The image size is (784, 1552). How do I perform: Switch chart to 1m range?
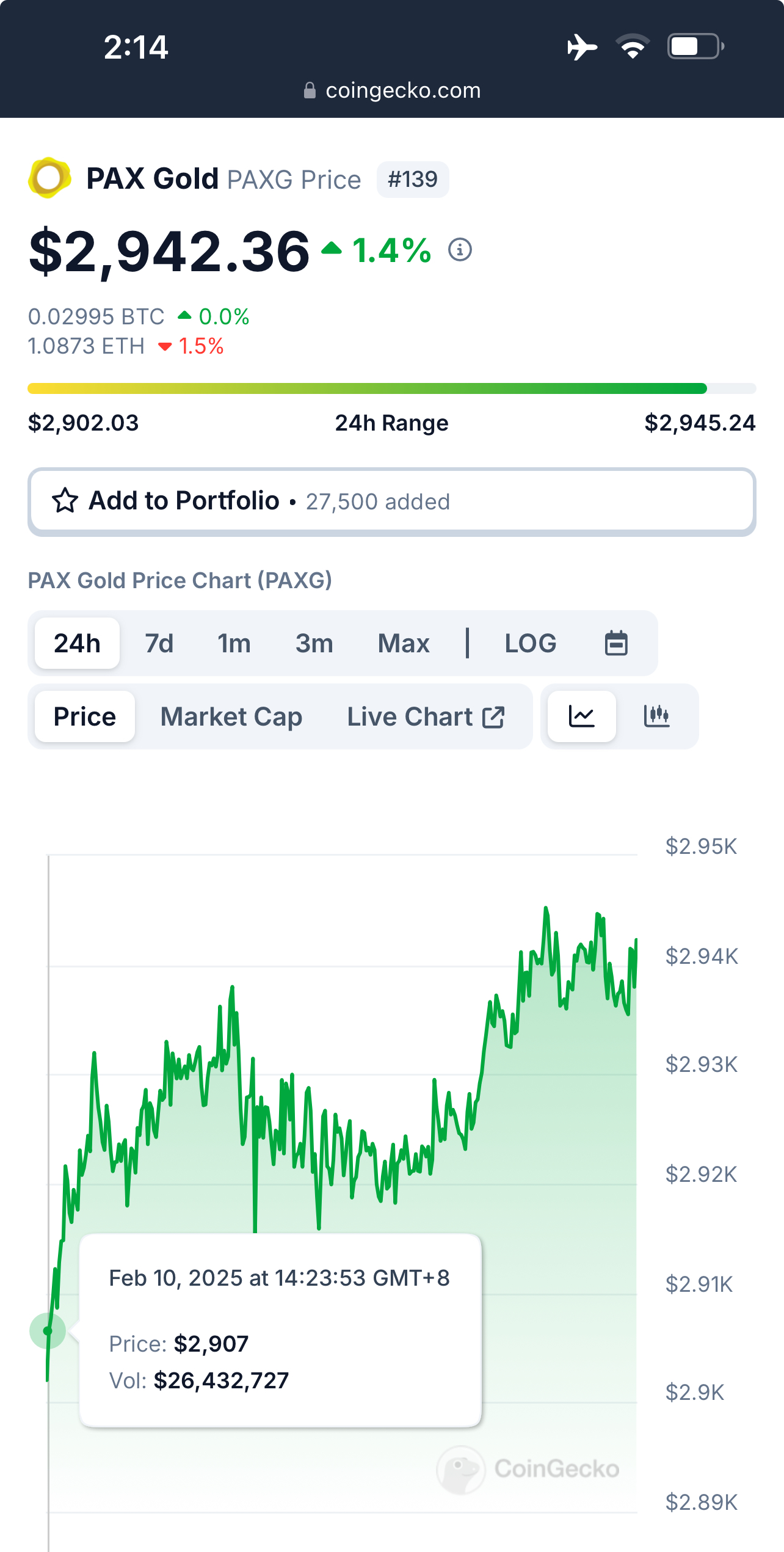pyautogui.click(x=234, y=643)
